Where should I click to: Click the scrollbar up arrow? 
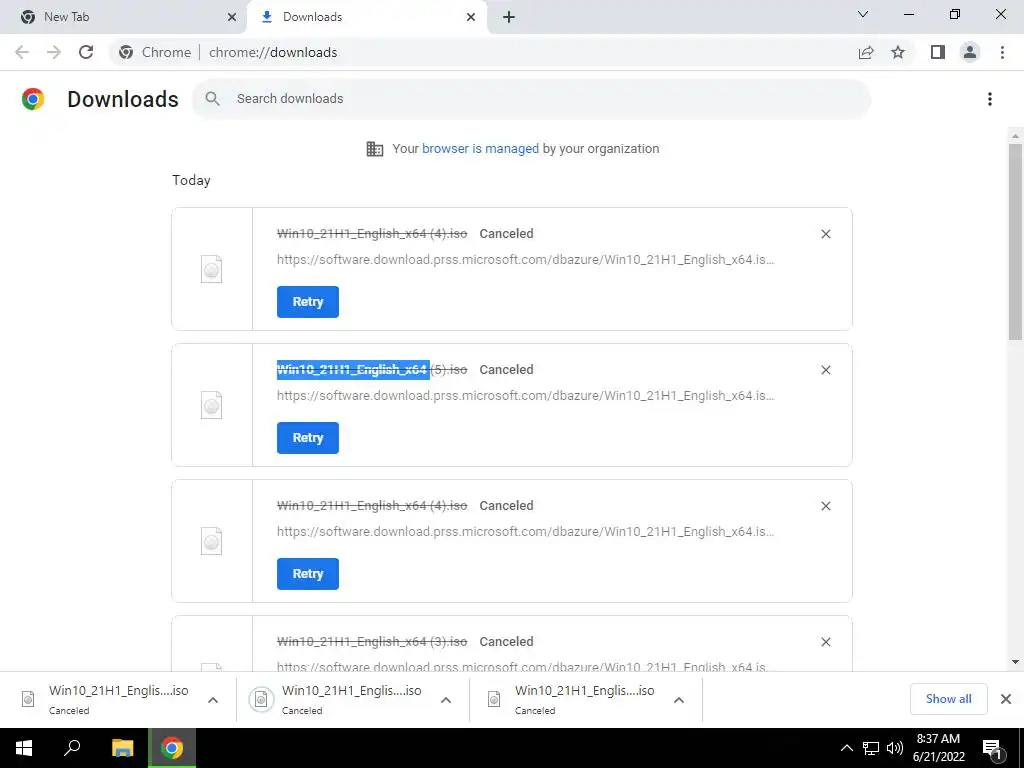1015,136
